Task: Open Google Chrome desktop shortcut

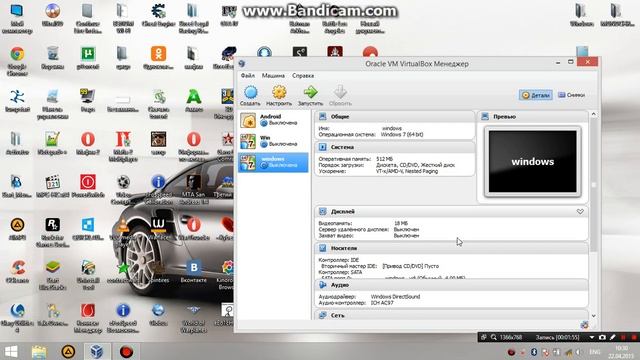Action: (x=17, y=62)
